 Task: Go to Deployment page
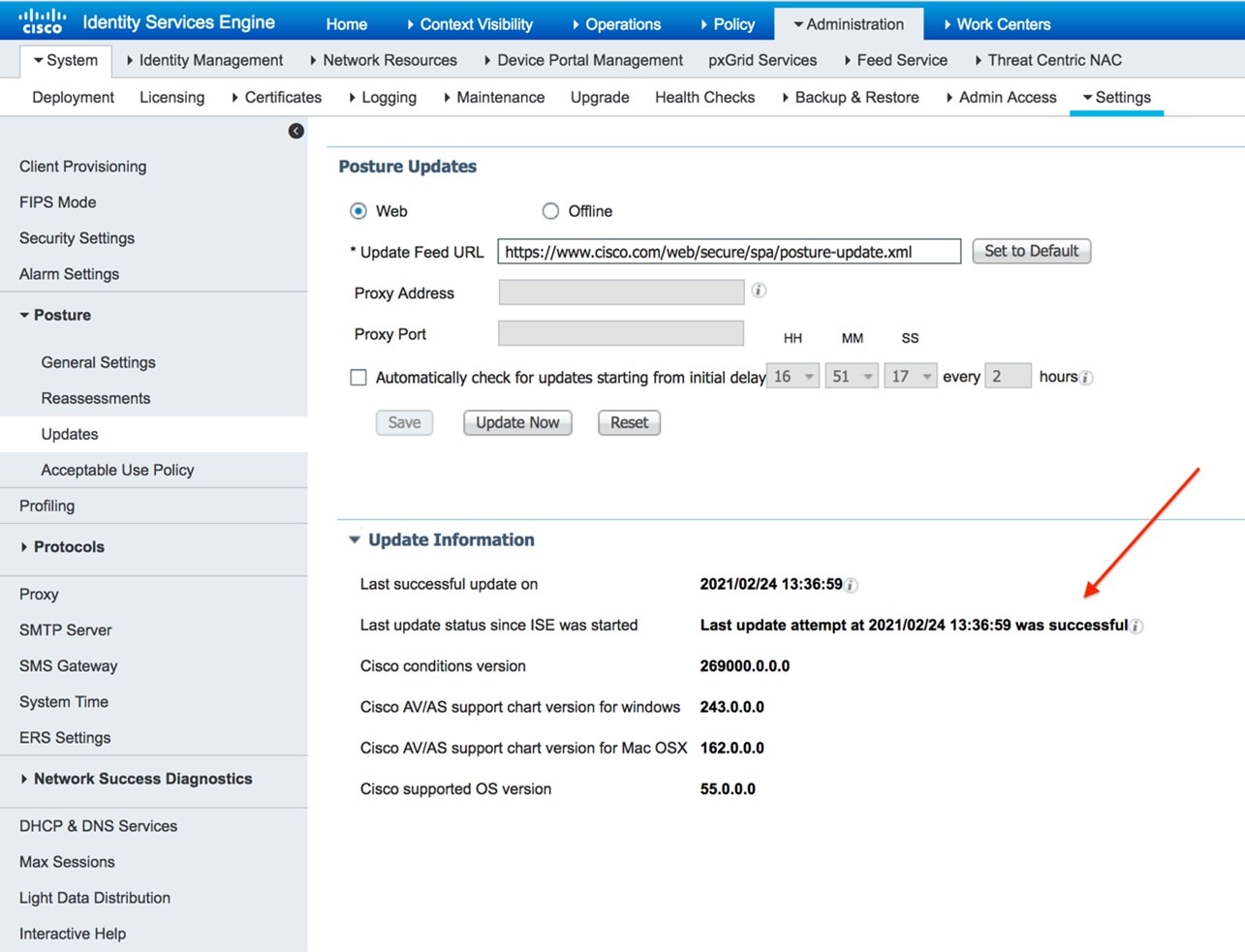(73, 97)
